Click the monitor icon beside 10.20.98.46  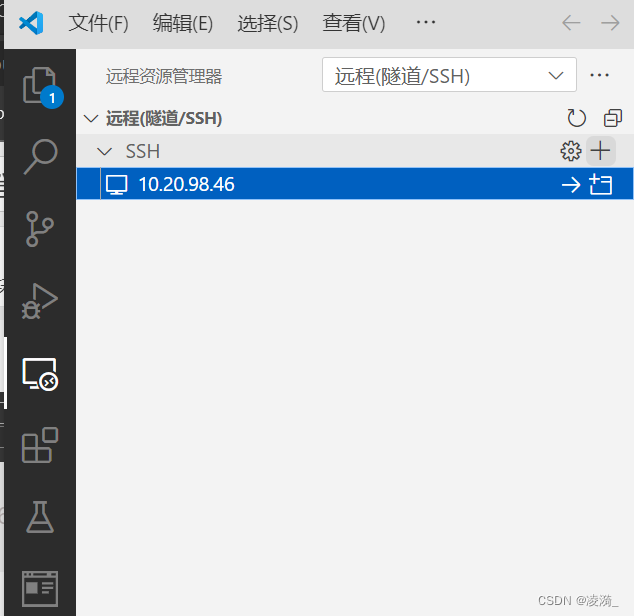[117, 185]
